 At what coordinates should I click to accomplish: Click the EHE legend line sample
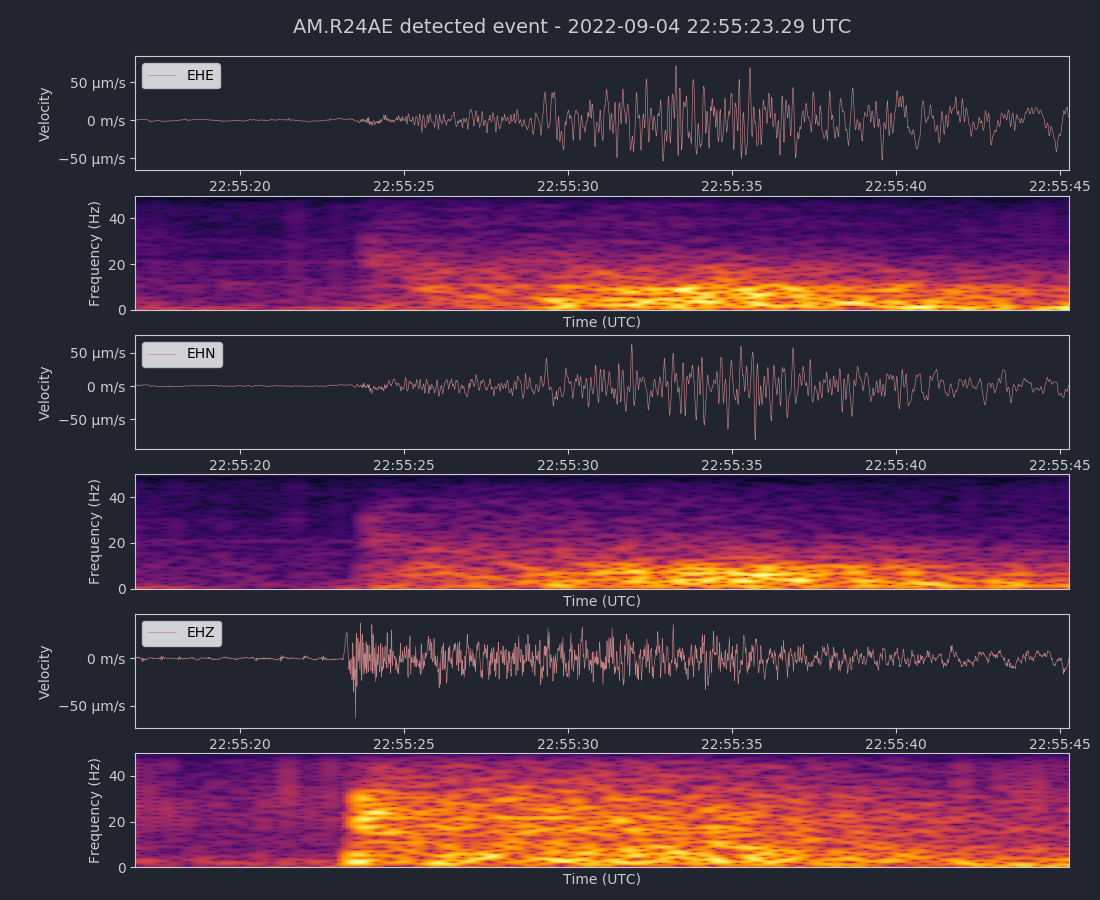point(161,76)
